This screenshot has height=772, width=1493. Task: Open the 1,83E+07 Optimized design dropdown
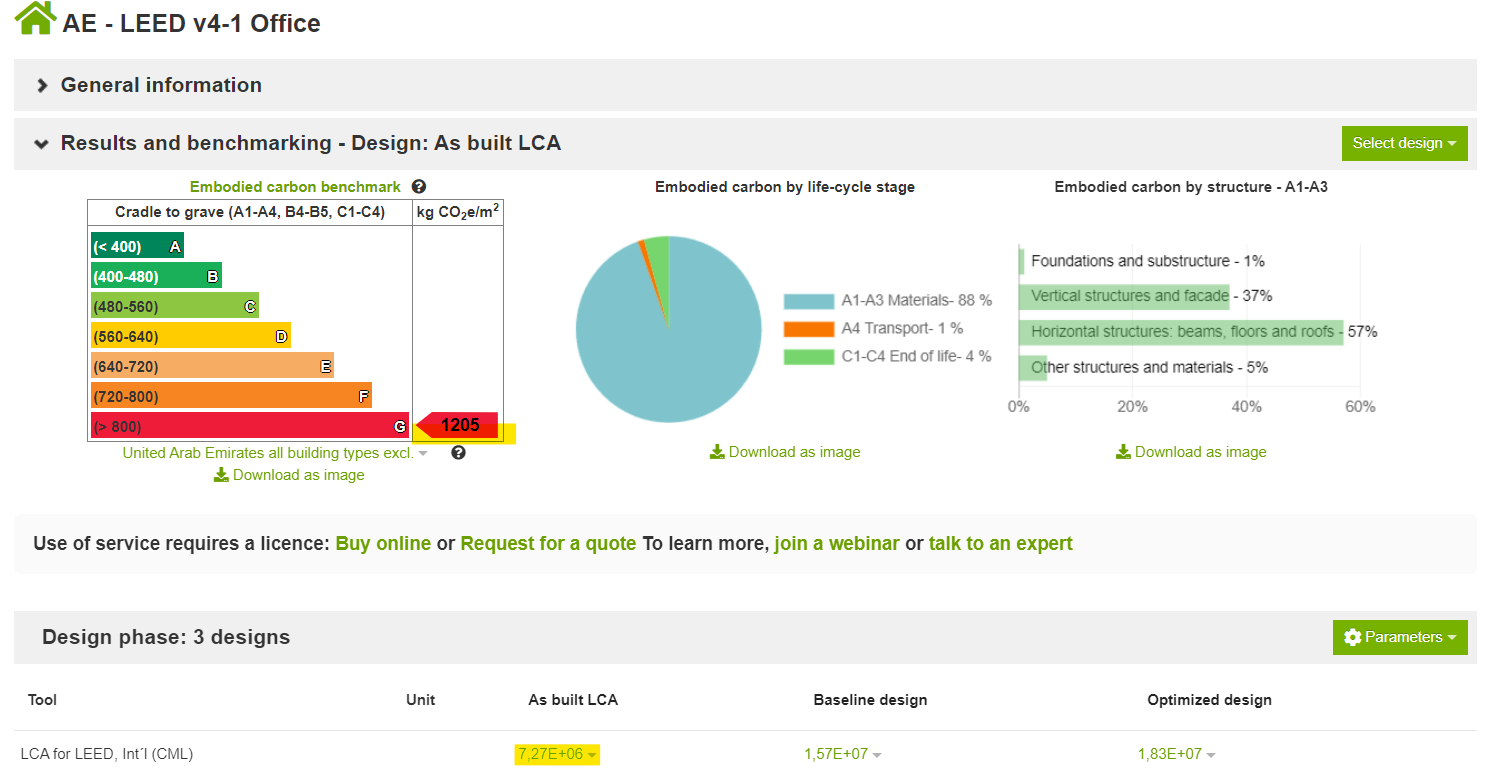(x=1211, y=755)
